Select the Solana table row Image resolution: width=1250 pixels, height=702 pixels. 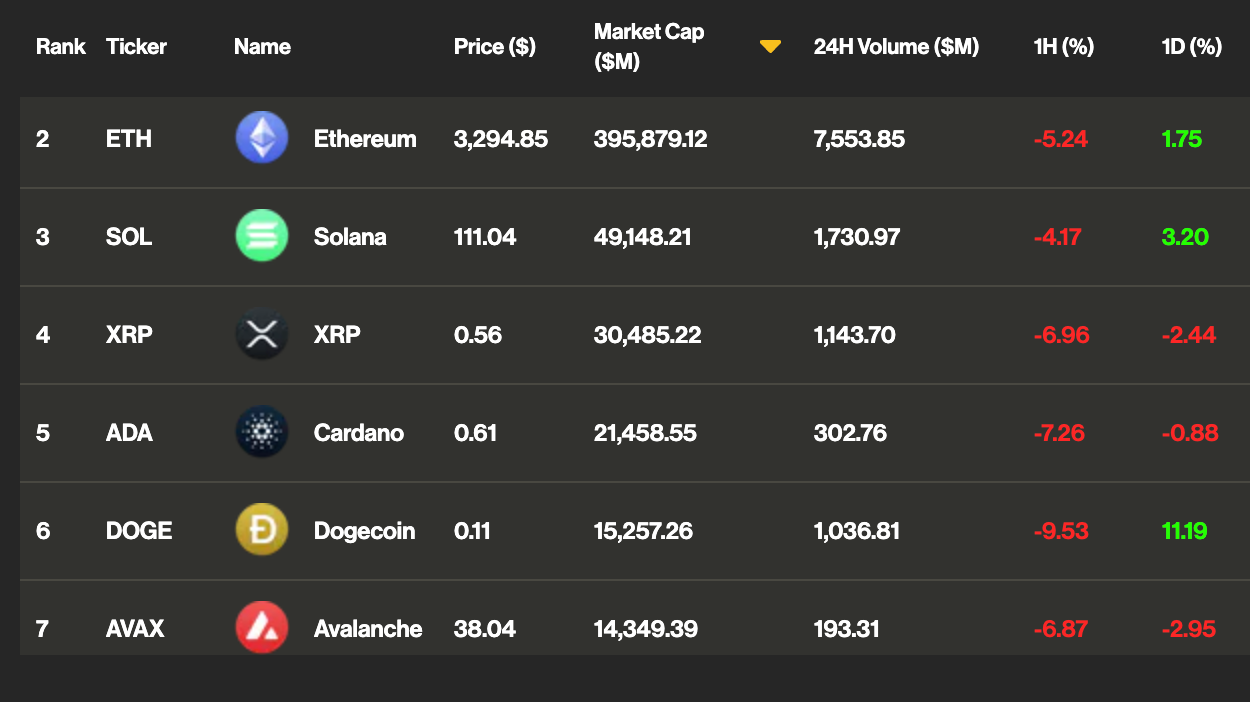(x=625, y=237)
